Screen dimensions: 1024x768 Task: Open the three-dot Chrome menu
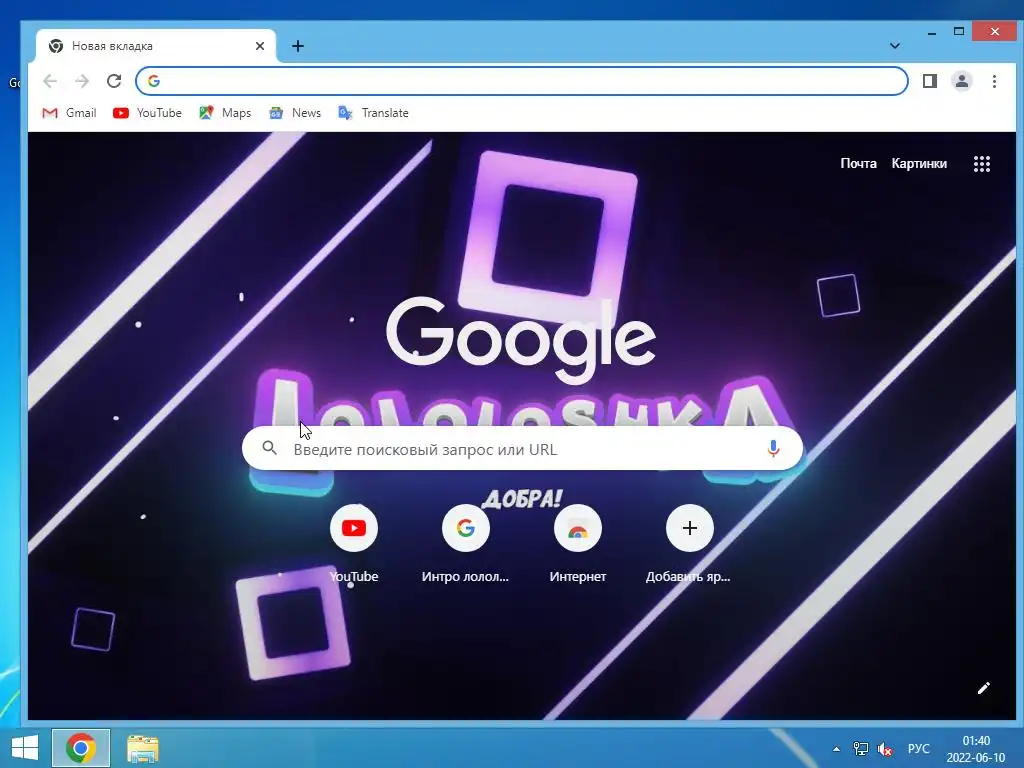(x=994, y=81)
